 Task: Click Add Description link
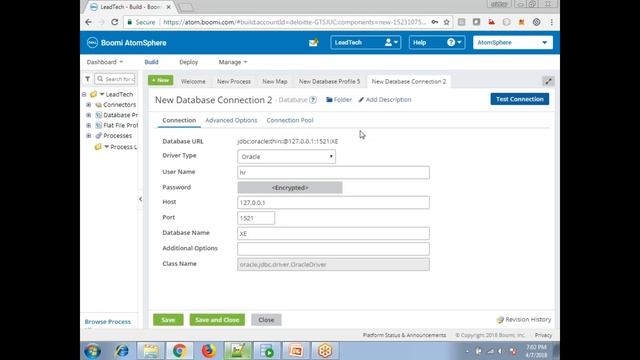coord(385,100)
